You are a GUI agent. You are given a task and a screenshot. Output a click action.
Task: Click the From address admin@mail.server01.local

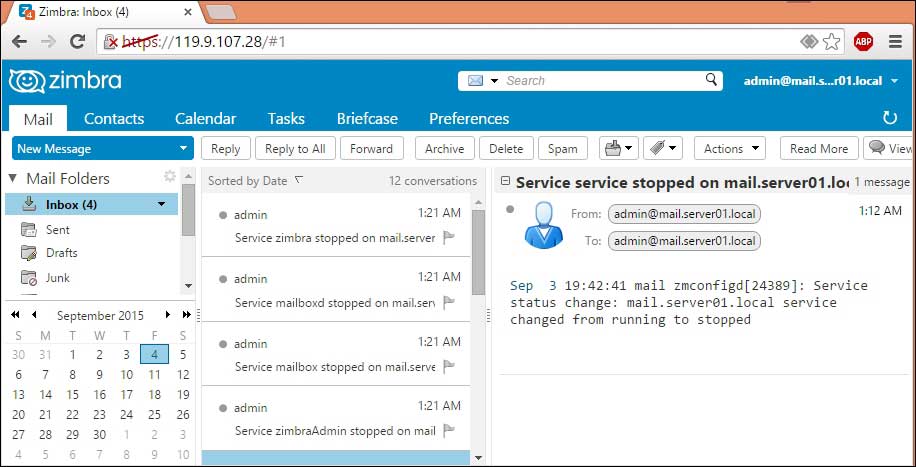pyautogui.click(x=684, y=214)
